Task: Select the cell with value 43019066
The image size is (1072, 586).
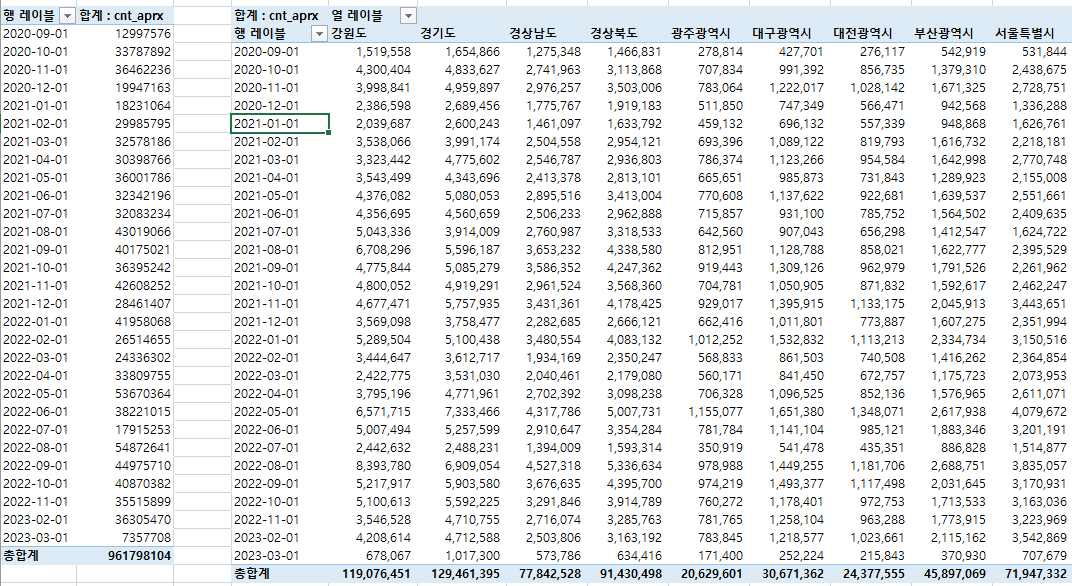Action: 143,232
